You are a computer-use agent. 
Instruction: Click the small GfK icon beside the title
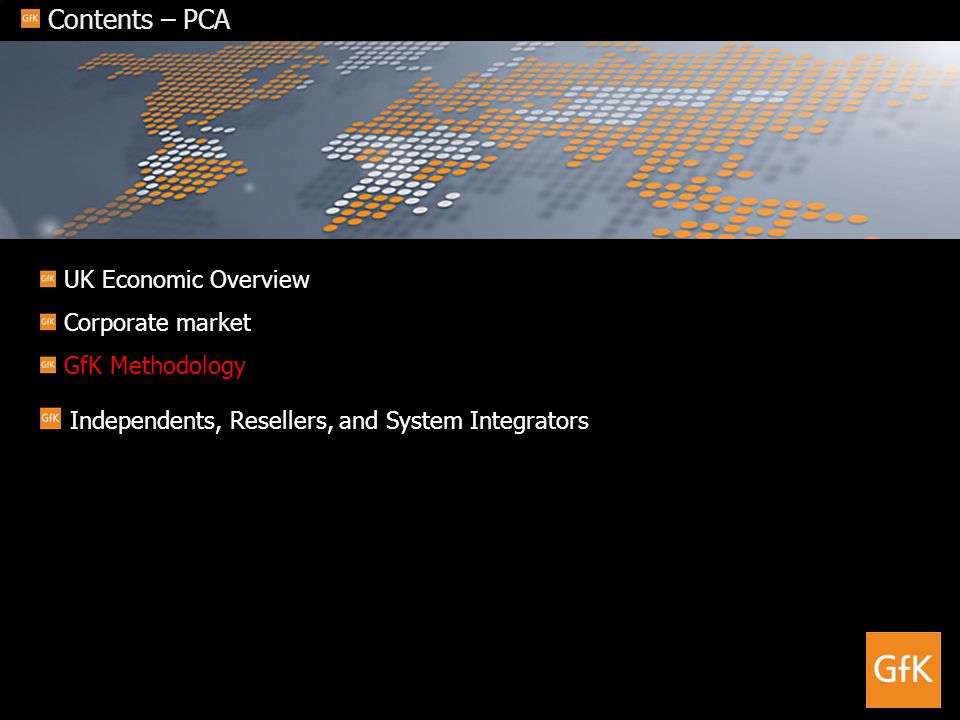30,18
